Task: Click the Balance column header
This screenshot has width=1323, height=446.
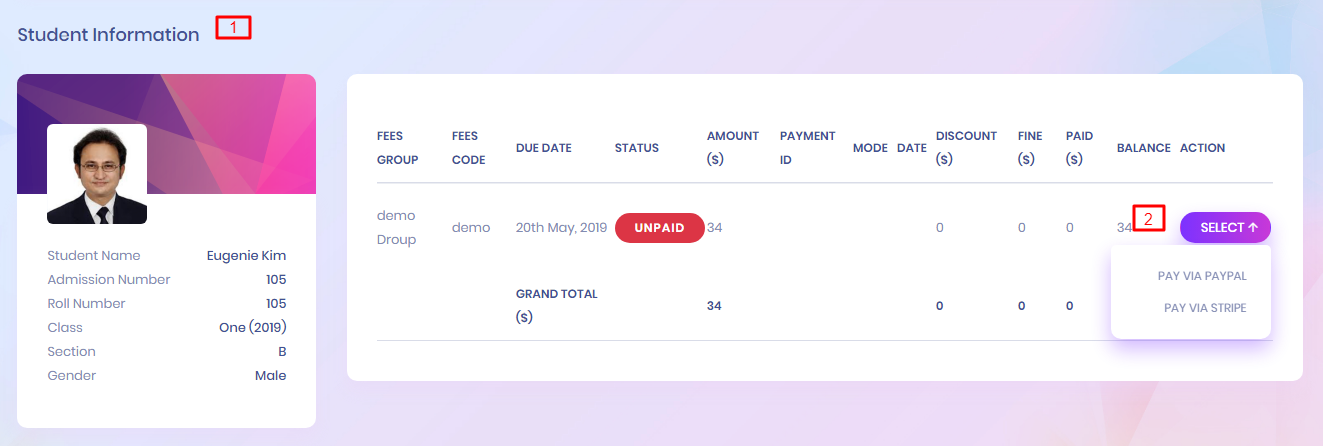Action: coord(1143,148)
